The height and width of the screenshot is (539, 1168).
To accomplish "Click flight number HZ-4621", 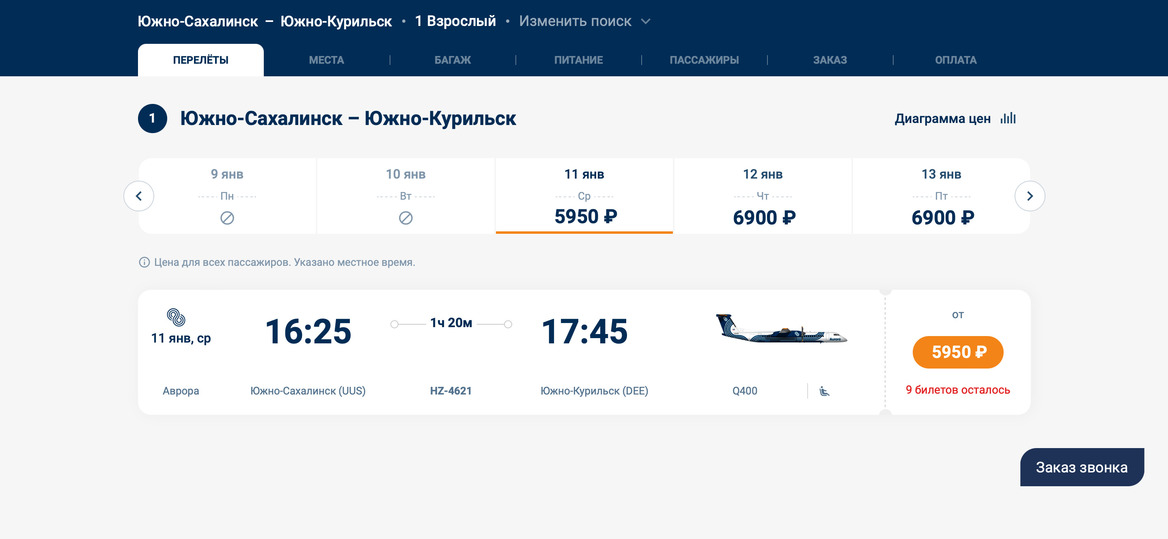I will (451, 391).
